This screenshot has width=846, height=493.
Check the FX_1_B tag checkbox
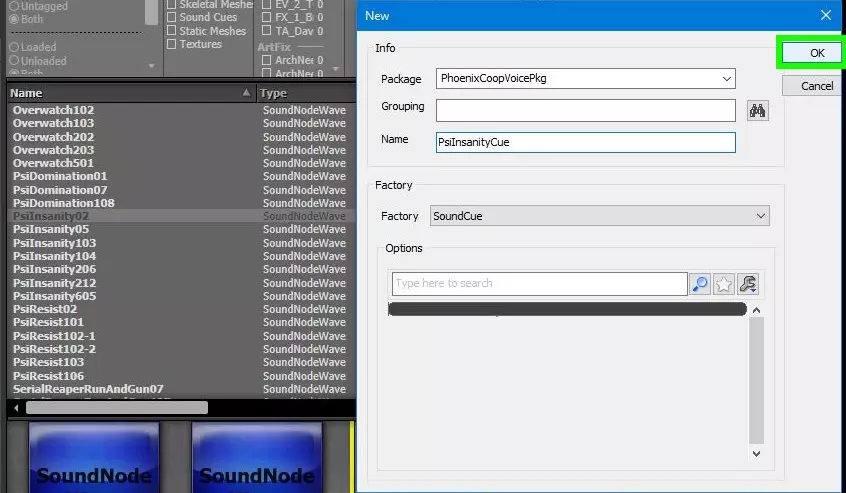point(266,17)
